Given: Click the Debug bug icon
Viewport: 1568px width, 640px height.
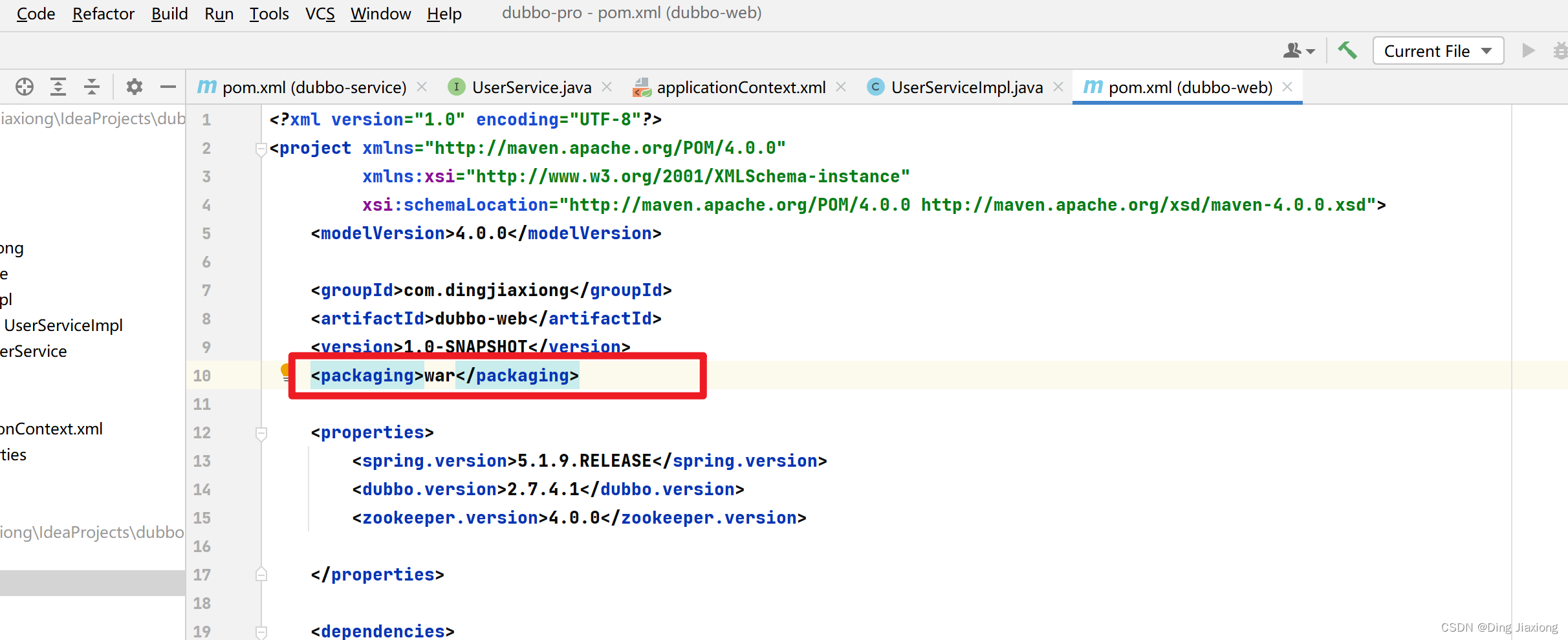Looking at the screenshot, I should (1560, 50).
